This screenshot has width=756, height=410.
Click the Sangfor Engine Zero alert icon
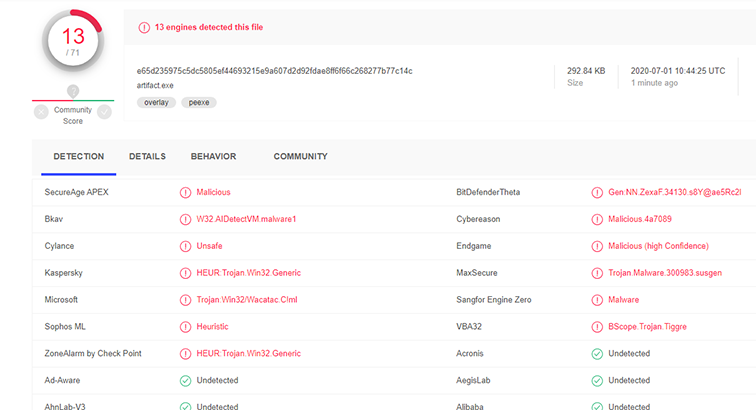pyautogui.click(x=597, y=300)
